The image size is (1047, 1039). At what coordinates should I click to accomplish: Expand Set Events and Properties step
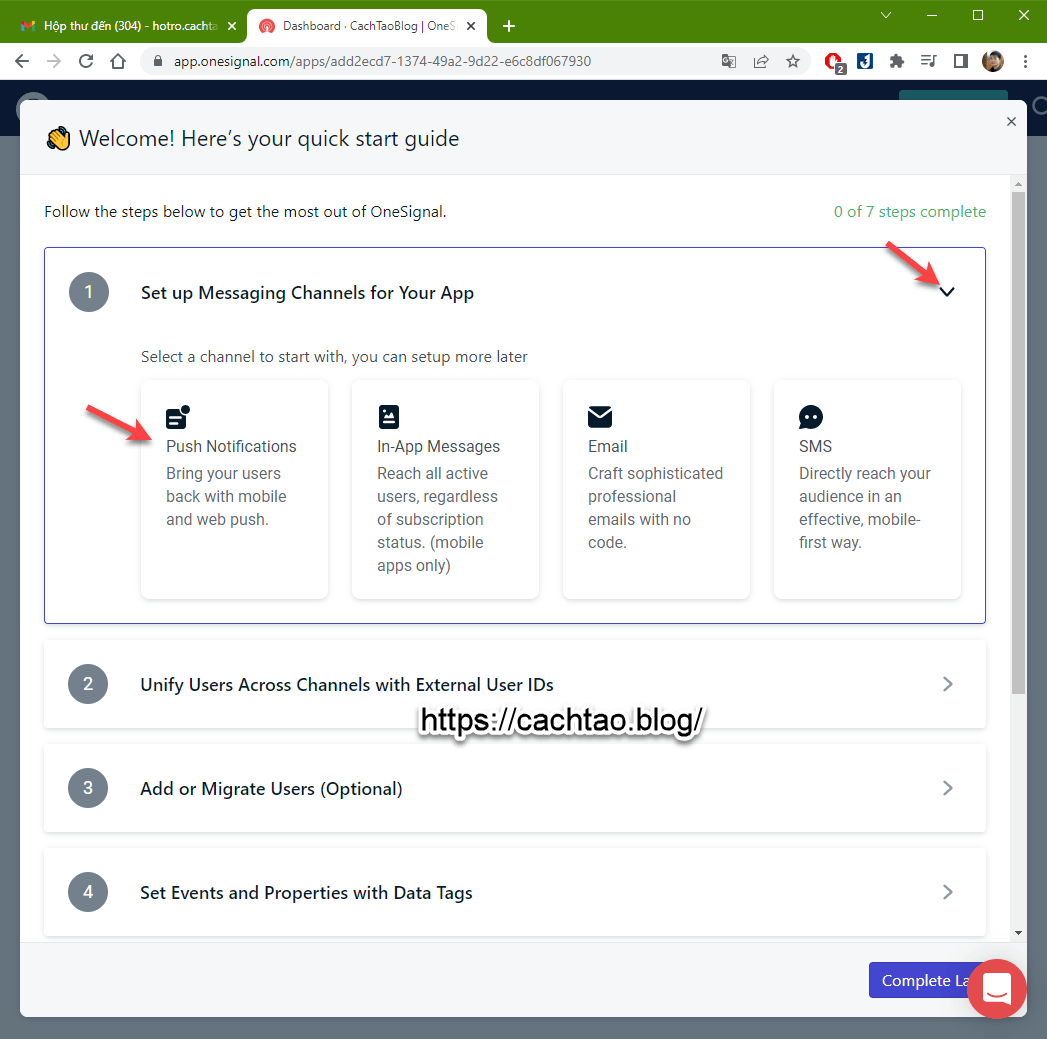(948, 892)
